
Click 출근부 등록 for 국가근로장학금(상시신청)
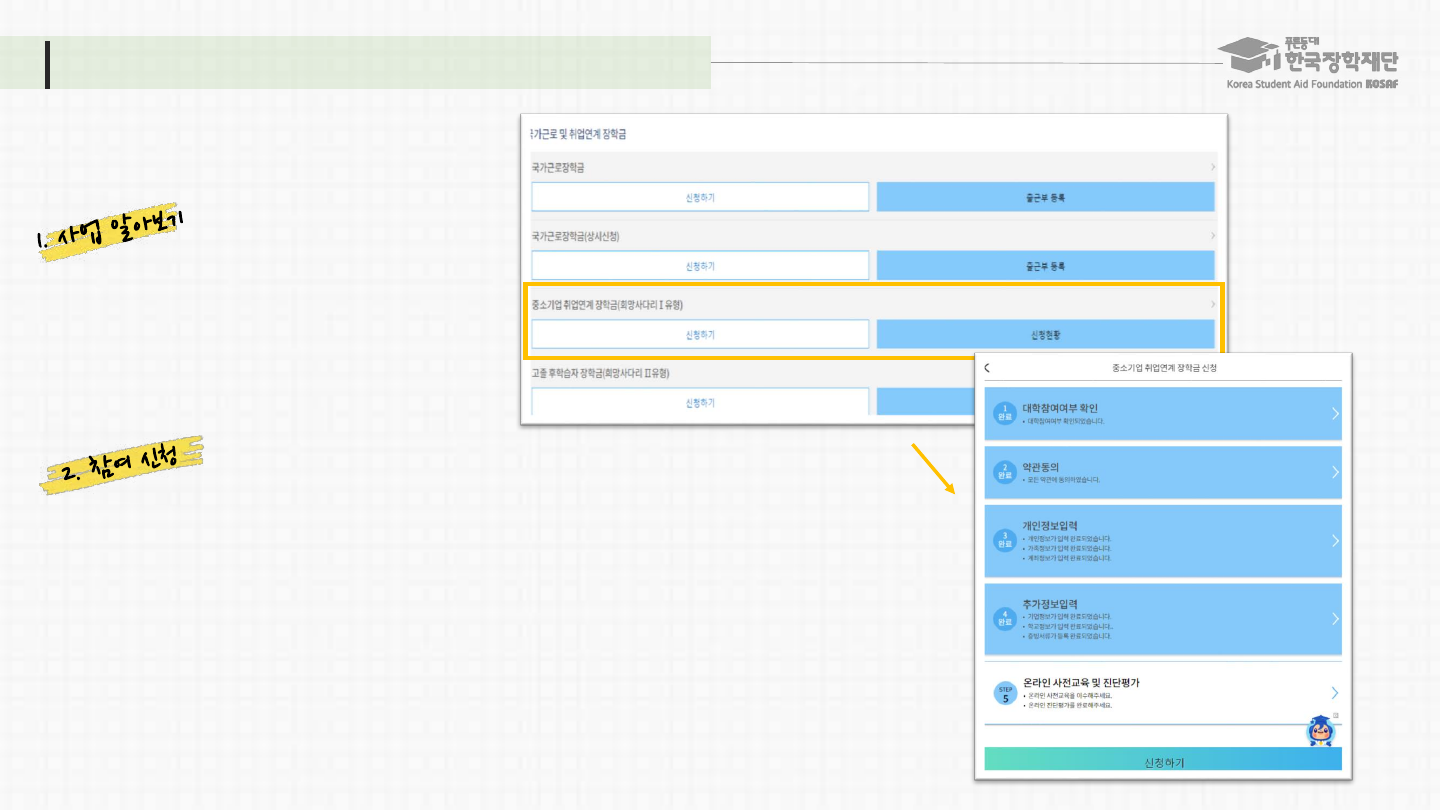(1045, 266)
